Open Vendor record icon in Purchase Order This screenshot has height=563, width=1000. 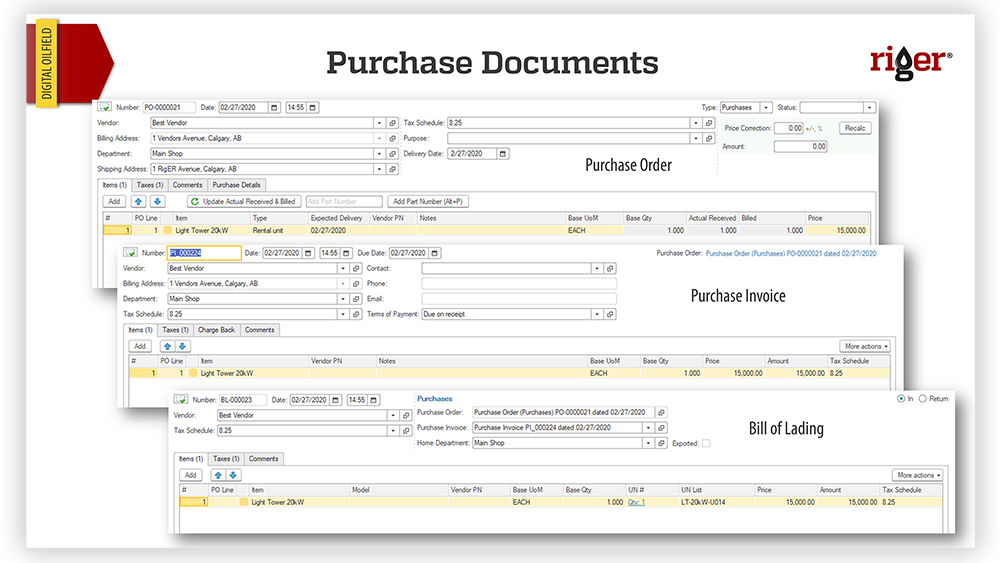(391, 123)
